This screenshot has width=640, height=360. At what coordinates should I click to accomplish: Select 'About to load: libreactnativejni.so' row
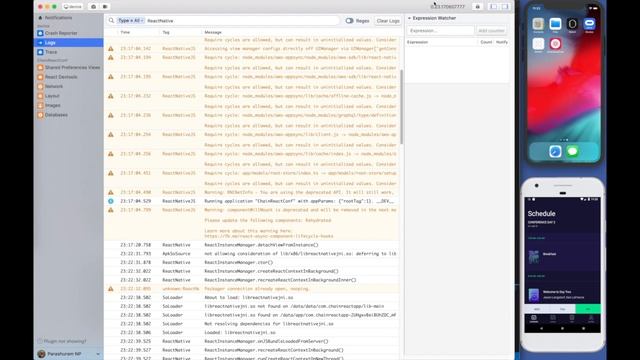pyautogui.click(x=252, y=298)
